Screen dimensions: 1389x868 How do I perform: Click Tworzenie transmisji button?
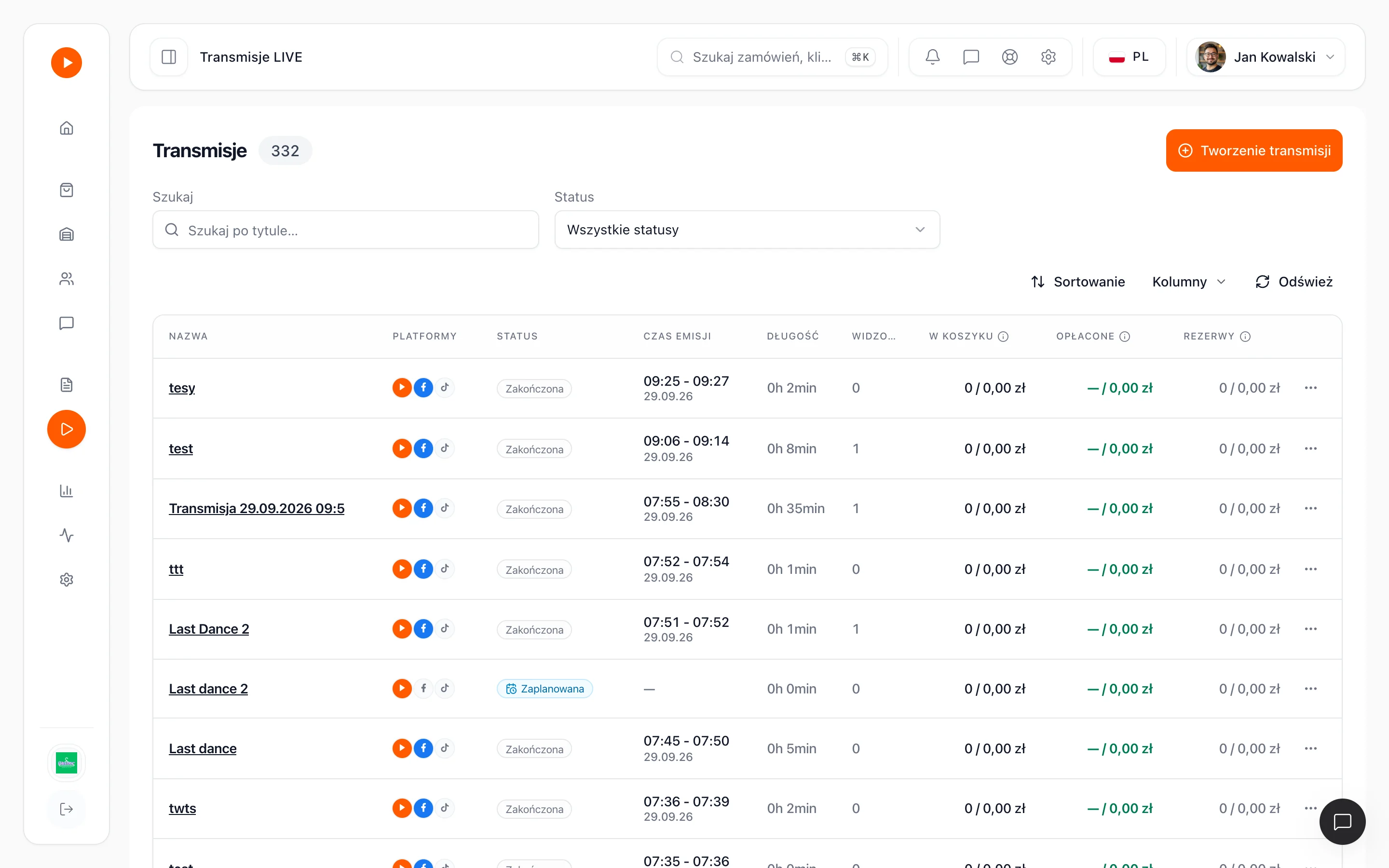(1254, 150)
